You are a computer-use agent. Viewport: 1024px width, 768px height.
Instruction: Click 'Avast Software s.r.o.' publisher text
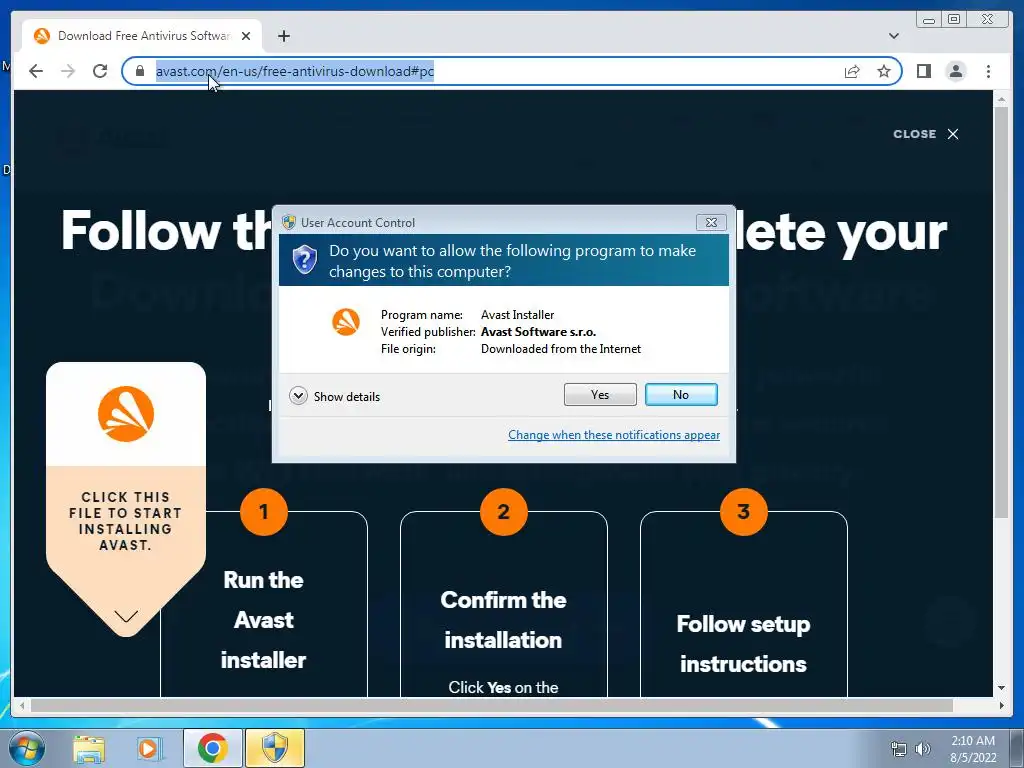point(538,332)
